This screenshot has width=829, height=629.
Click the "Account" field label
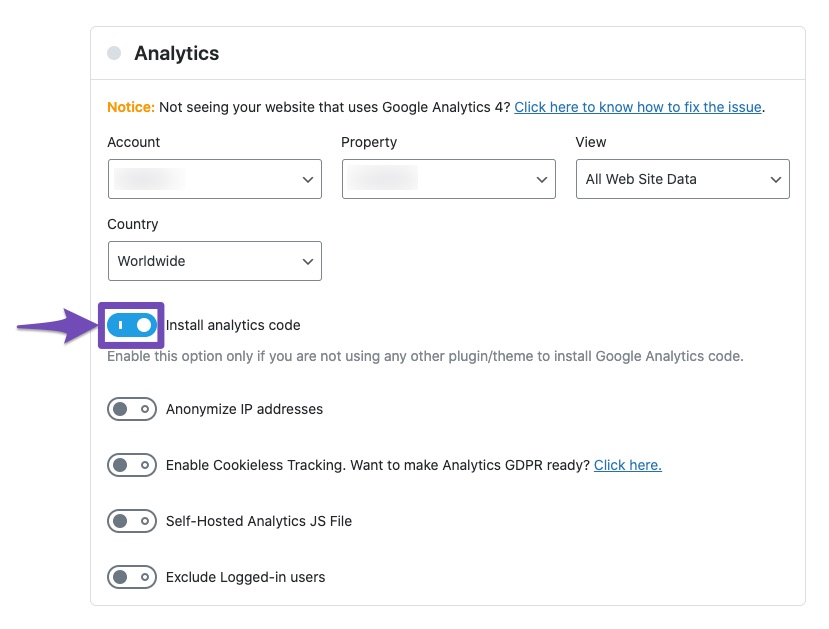(x=134, y=142)
